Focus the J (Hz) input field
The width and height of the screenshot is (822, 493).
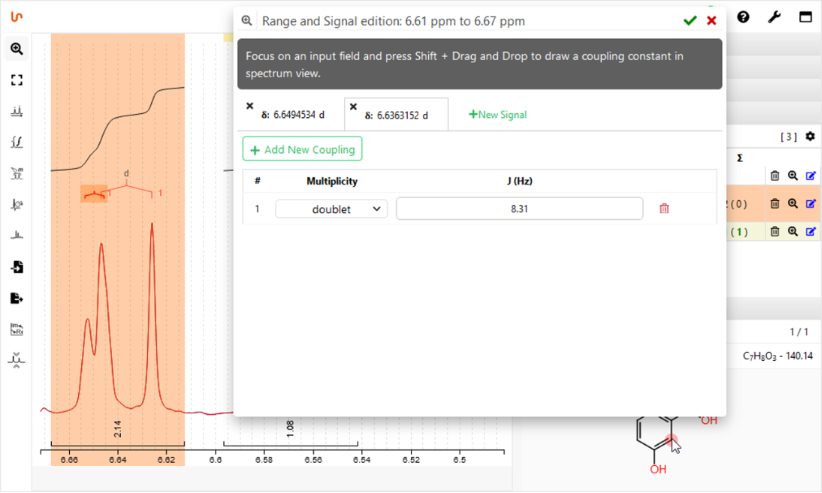point(519,209)
